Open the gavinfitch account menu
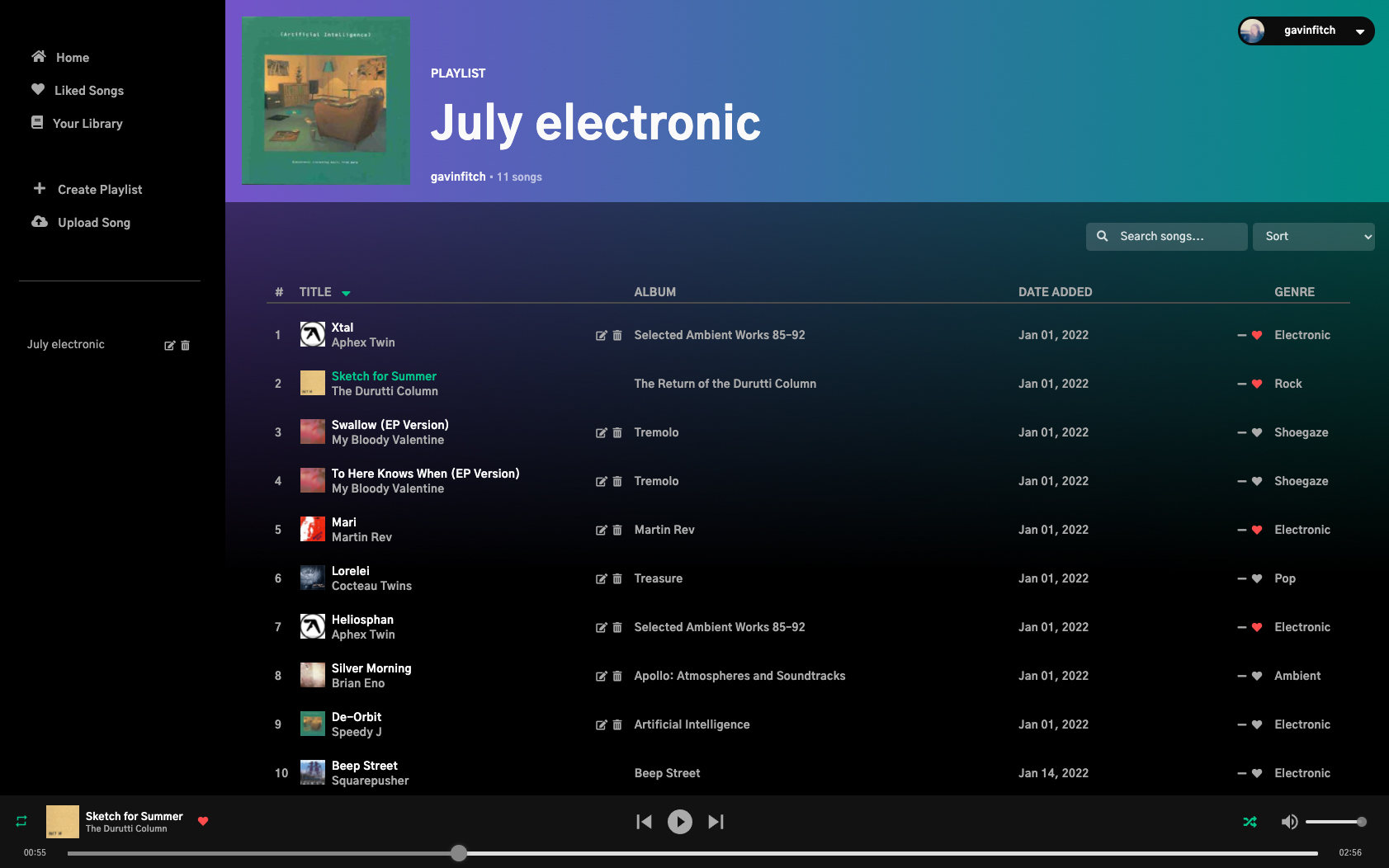Viewport: 1389px width, 868px height. tap(1308, 31)
